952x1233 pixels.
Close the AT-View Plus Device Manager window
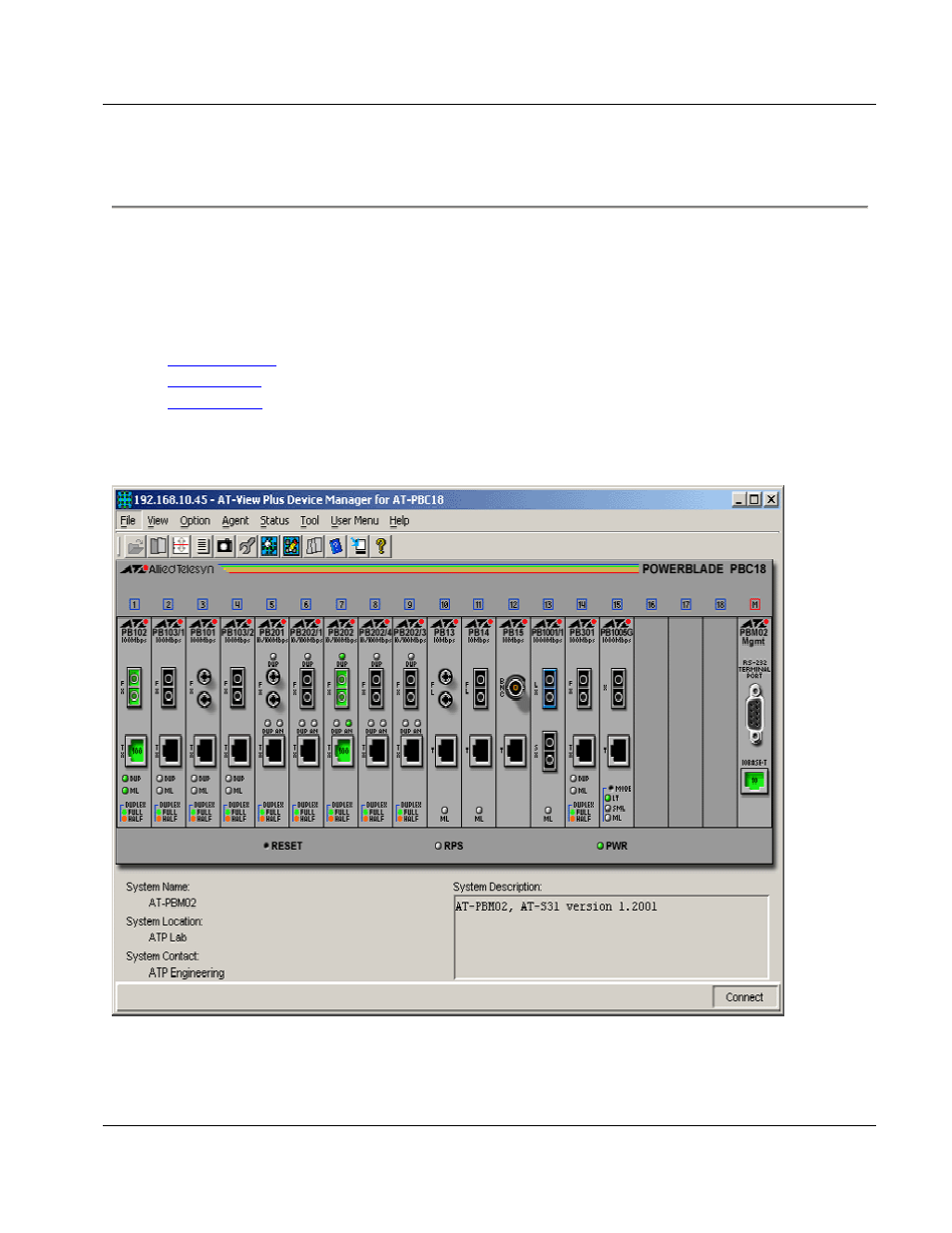(771, 499)
